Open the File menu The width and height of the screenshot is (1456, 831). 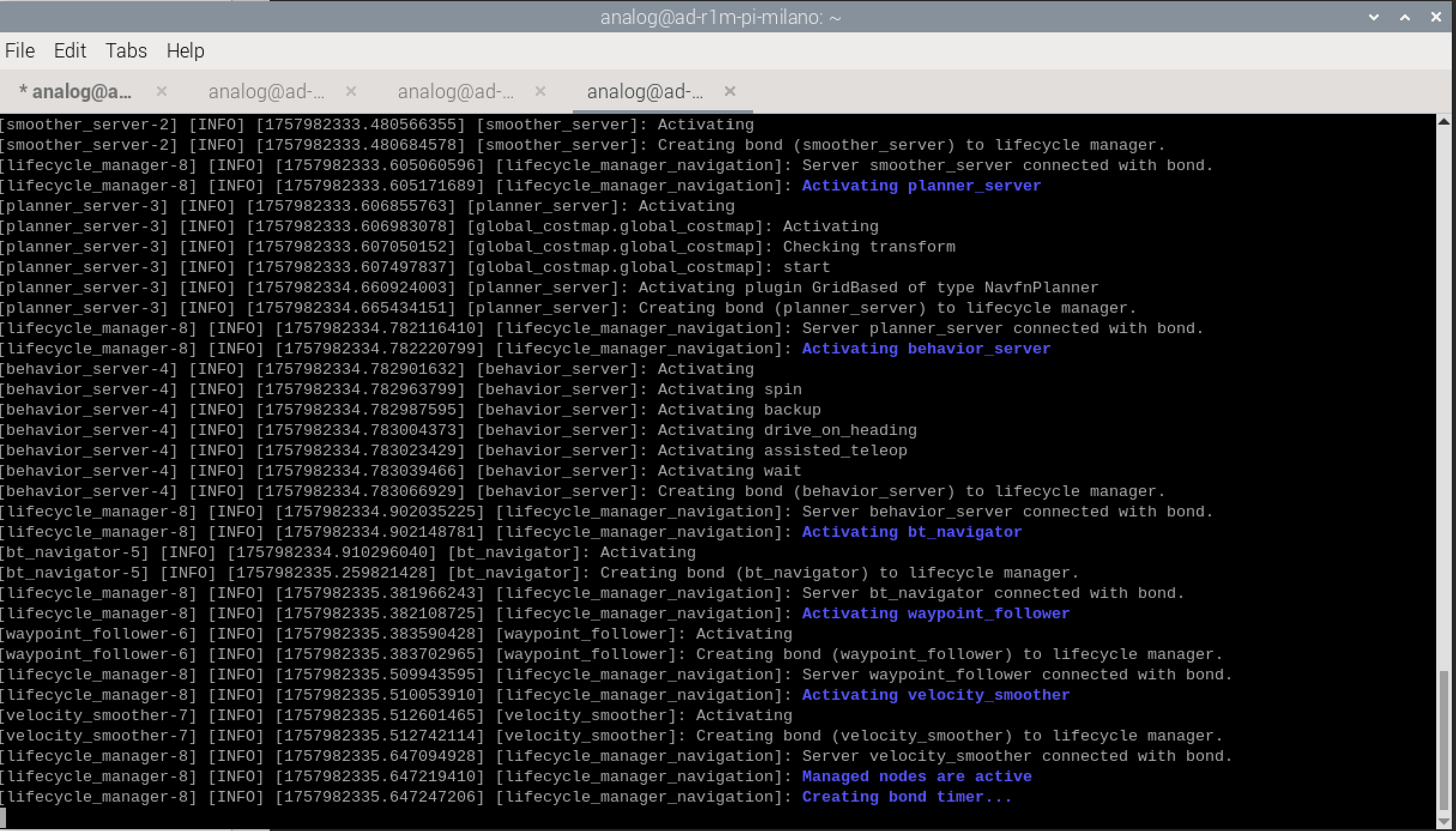[x=20, y=51]
